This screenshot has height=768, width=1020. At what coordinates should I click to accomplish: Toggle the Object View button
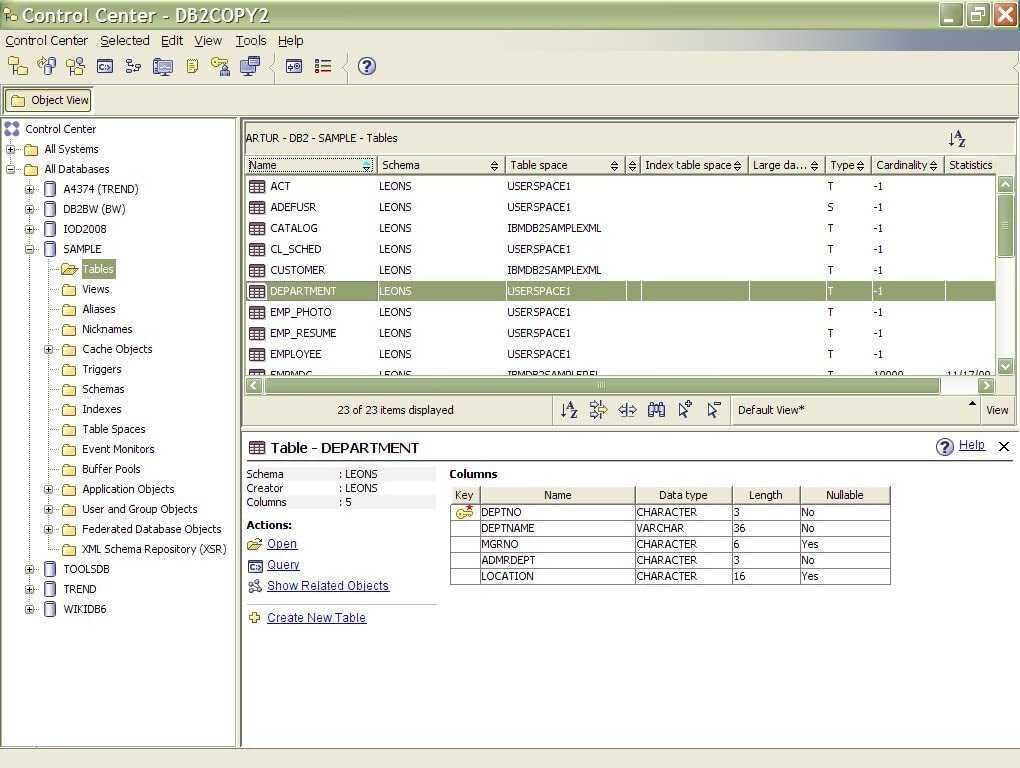[x=49, y=100]
